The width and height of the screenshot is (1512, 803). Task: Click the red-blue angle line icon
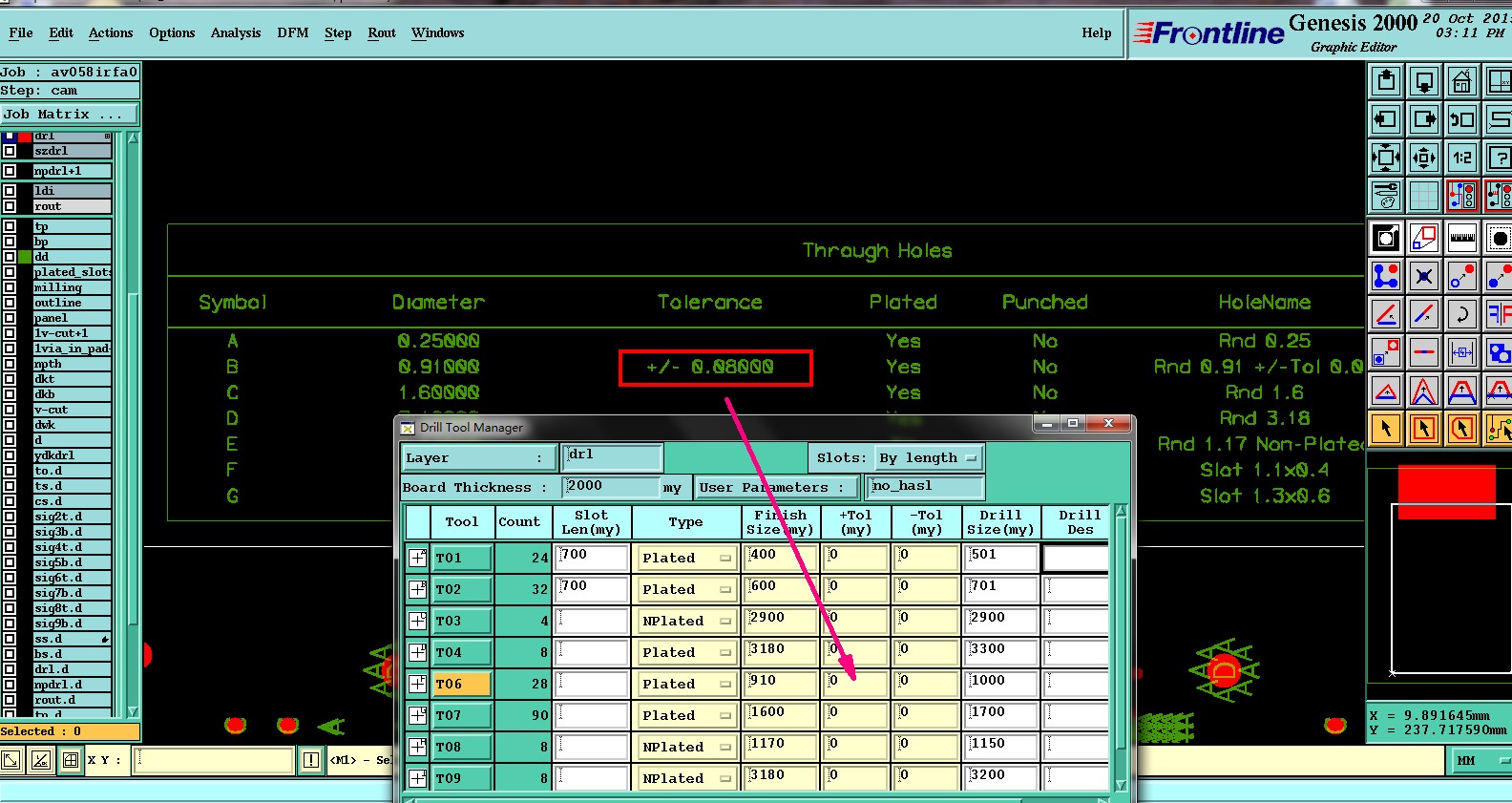1386,313
